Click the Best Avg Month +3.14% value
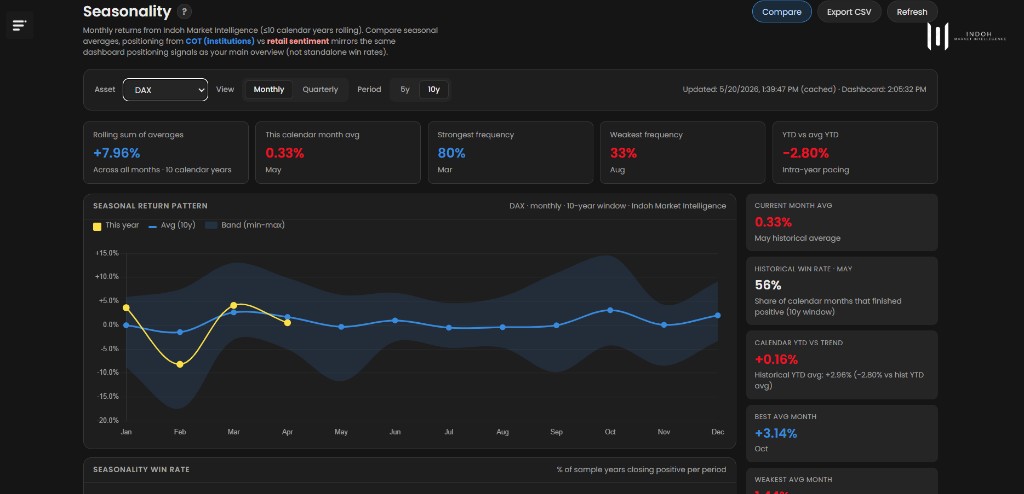The image size is (1024, 494). [776, 433]
